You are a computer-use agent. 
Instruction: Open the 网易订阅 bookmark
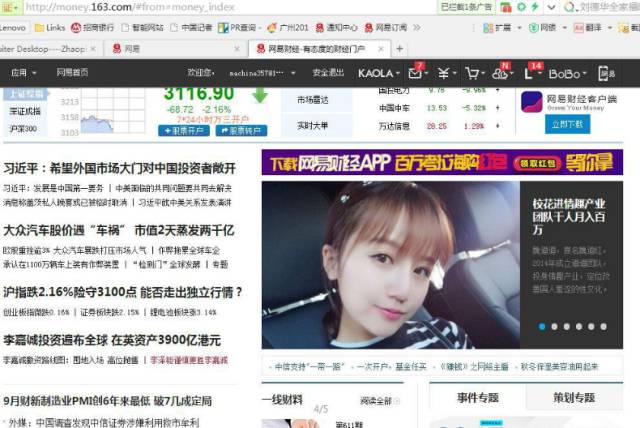[x=386, y=28]
